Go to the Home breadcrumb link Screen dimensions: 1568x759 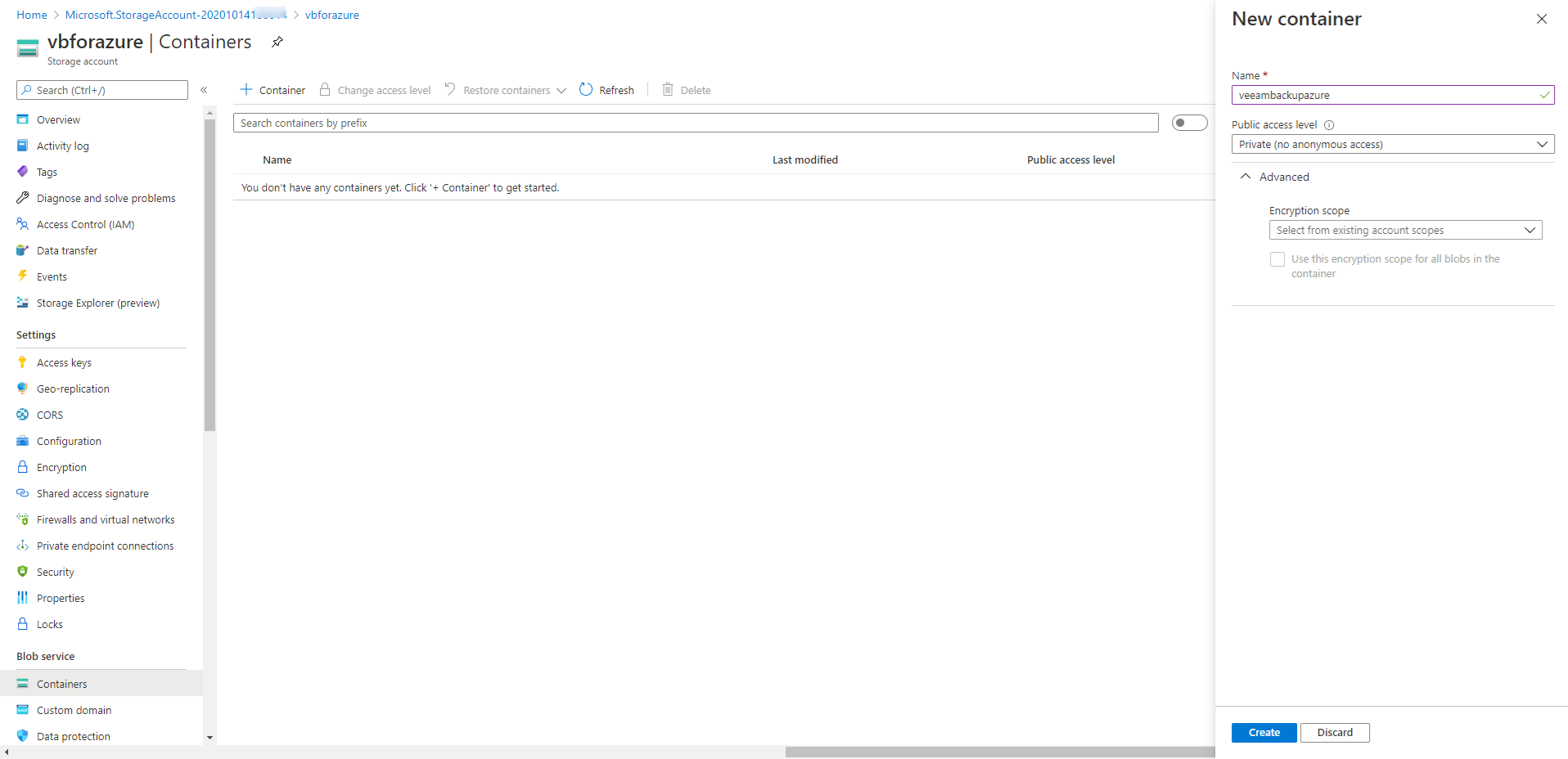pyautogui.click(x=32, y=15)
